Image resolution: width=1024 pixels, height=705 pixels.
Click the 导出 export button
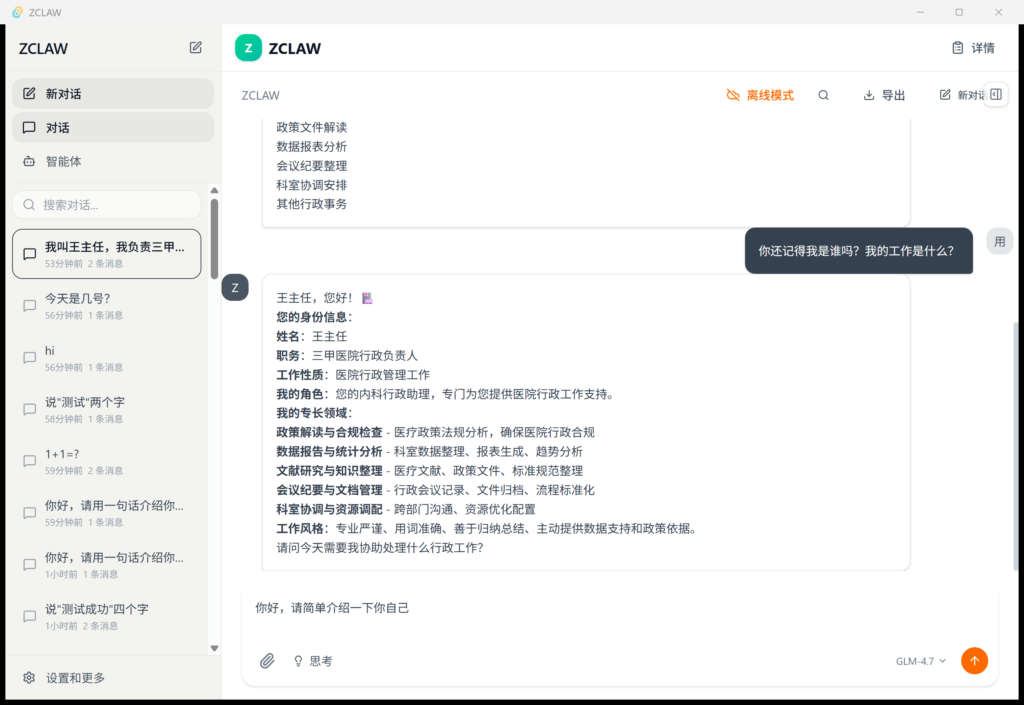pyautogui.click(x=884, y=95)
